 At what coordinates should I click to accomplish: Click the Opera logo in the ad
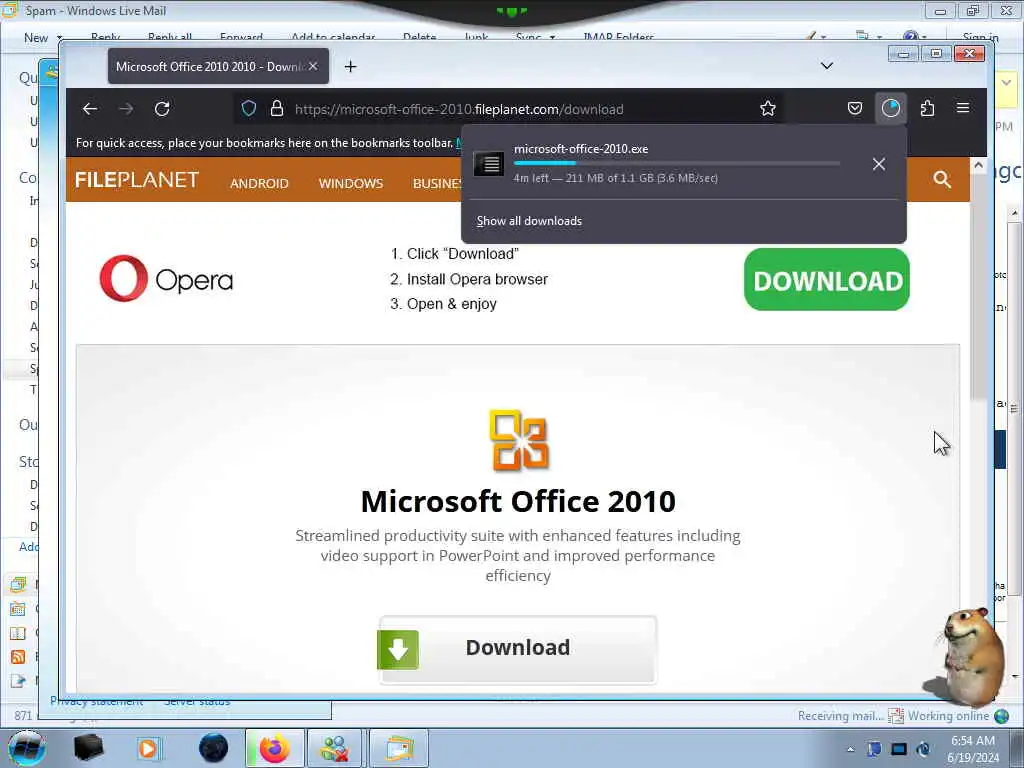pyautogui.click(x=166, y=279)
